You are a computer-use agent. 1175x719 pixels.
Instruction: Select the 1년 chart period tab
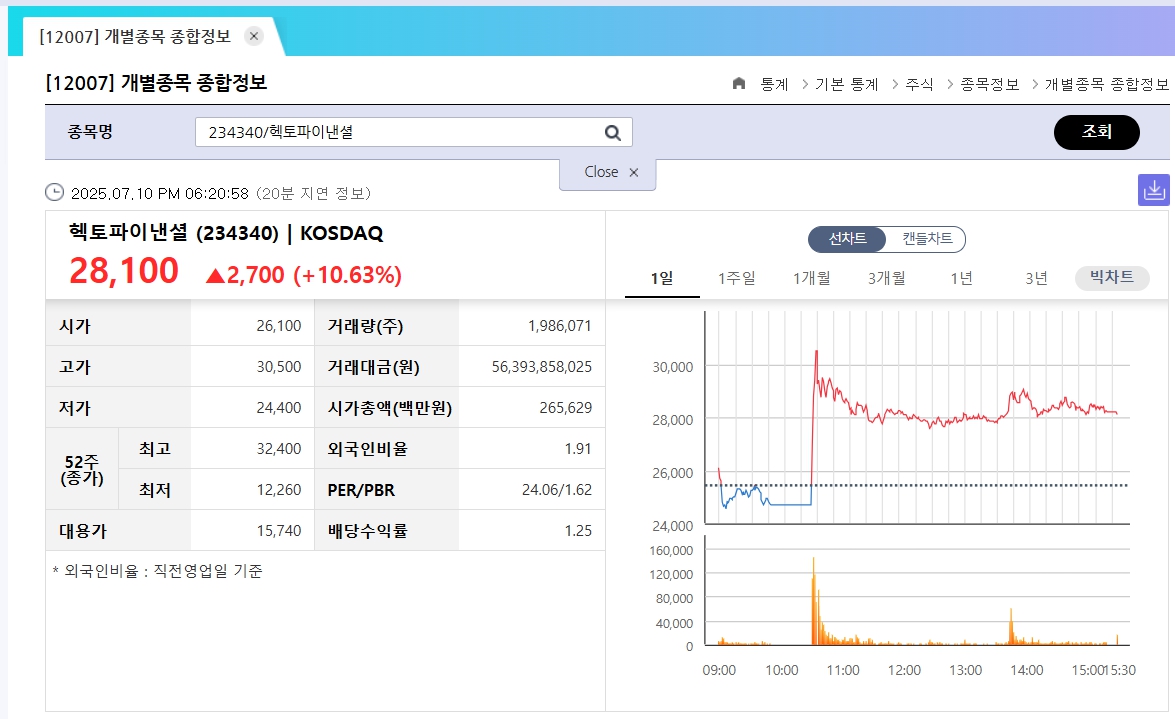(x=961, y=279)
